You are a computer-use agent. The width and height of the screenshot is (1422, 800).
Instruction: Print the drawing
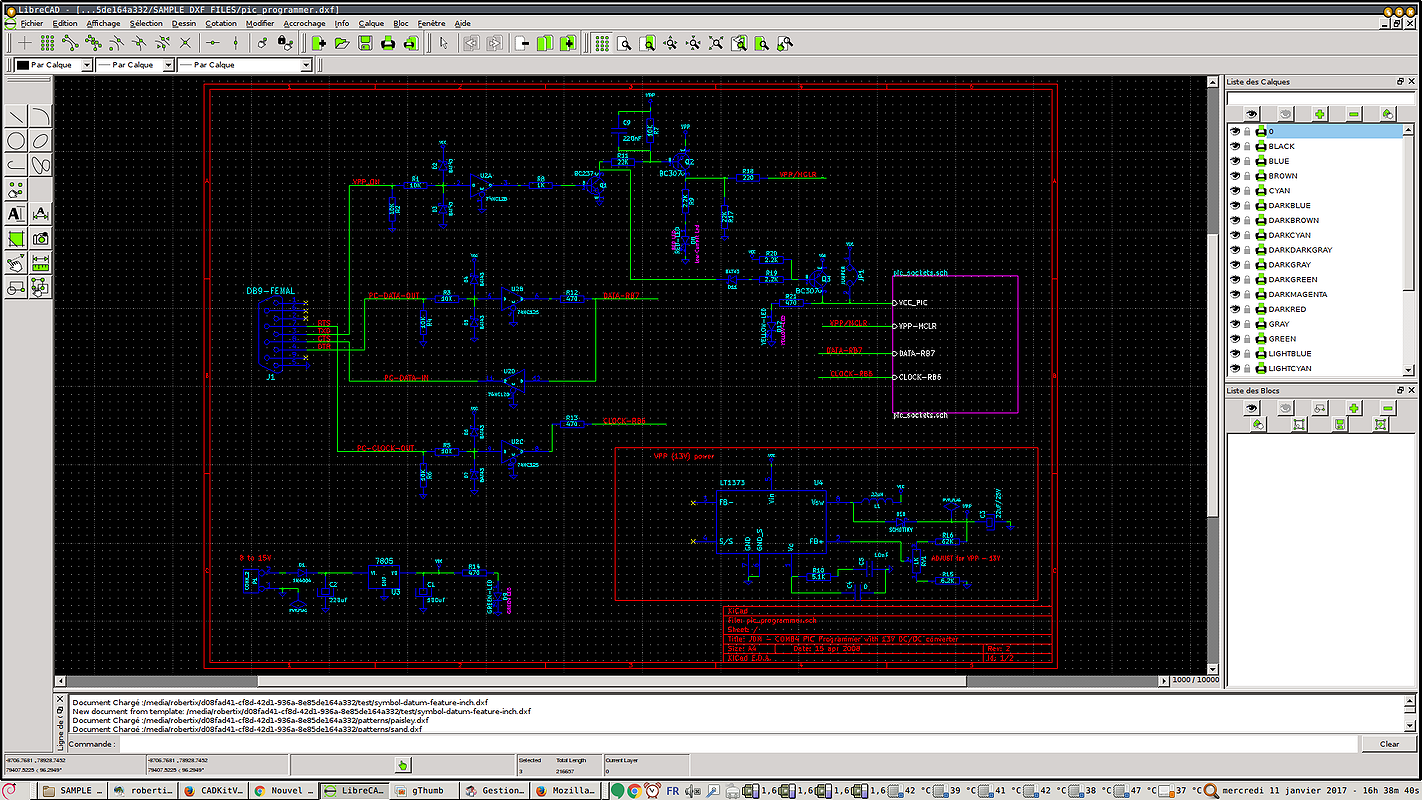point(388,43)
